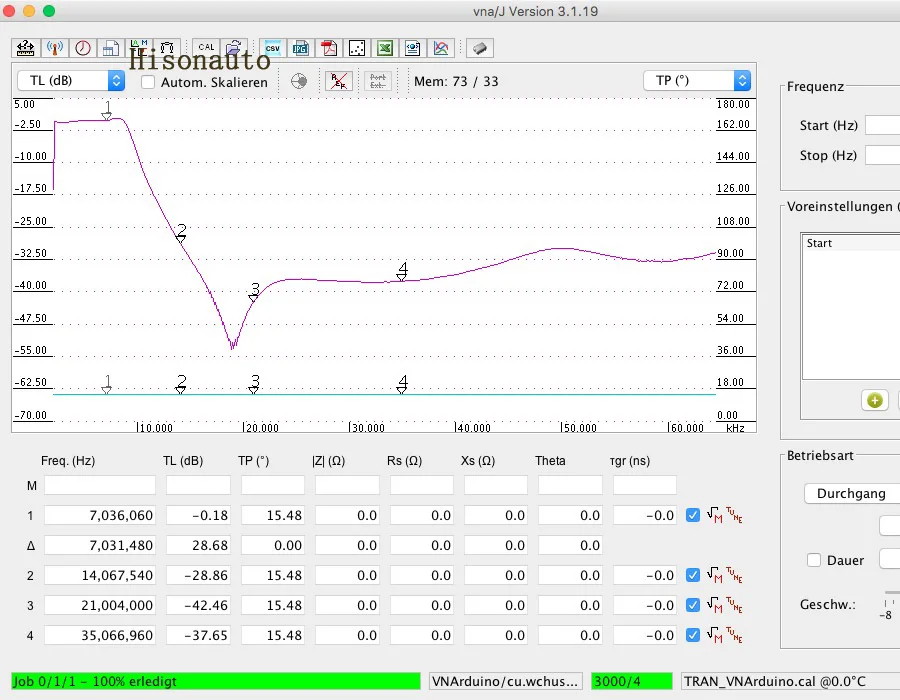Click marker 3 TL value -42.46

199,605
